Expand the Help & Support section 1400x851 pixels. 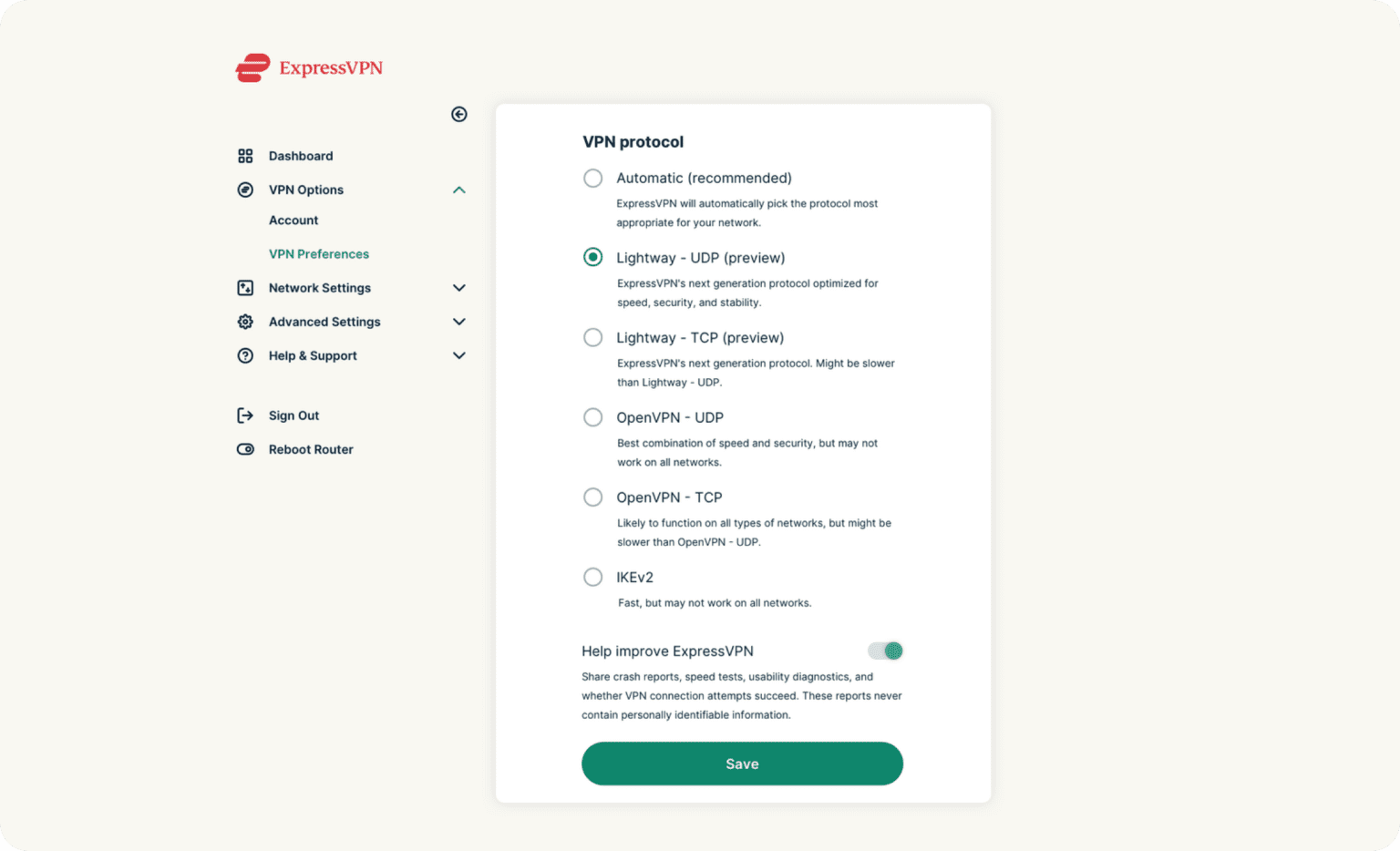point(459,355)
